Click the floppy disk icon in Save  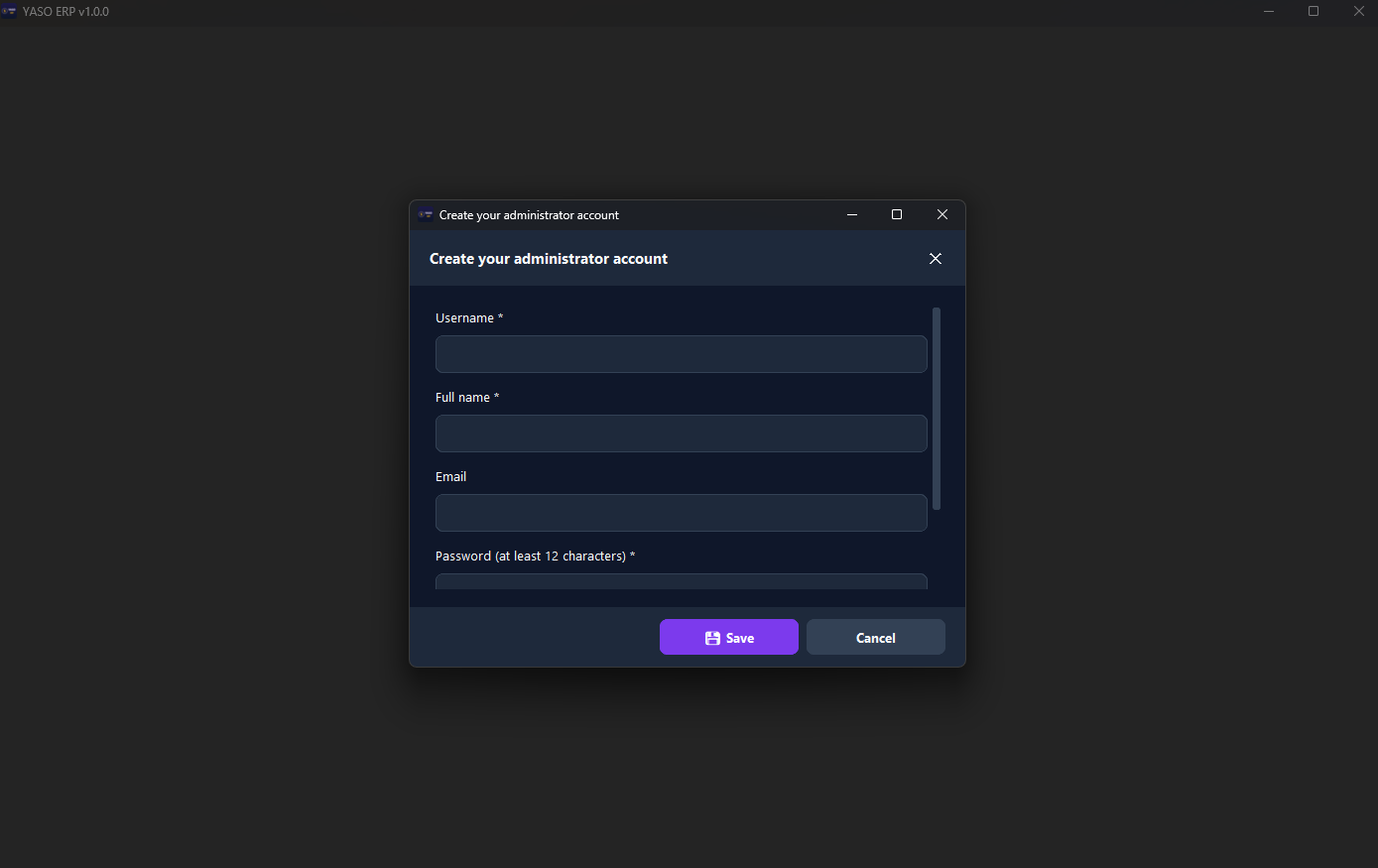coord(712,638)
